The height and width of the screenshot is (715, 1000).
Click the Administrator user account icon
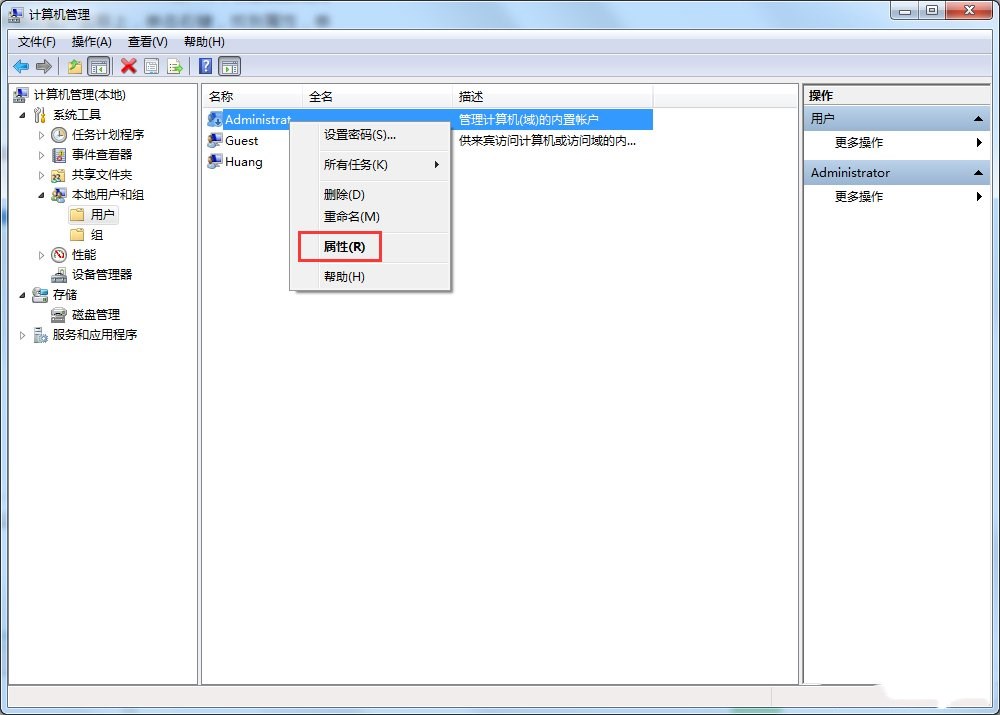pos(215,119)
